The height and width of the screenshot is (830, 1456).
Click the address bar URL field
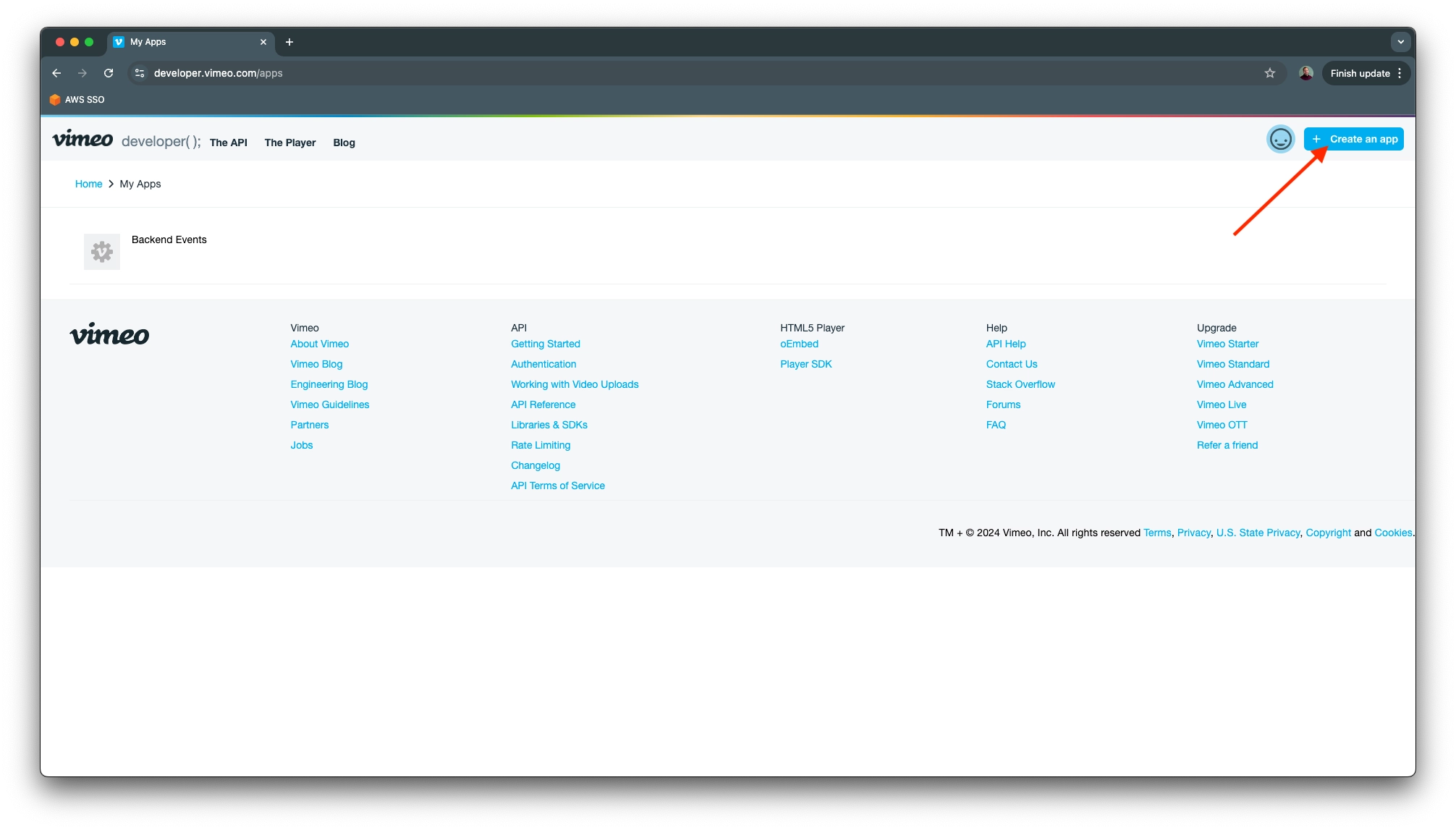coord(507,73)
